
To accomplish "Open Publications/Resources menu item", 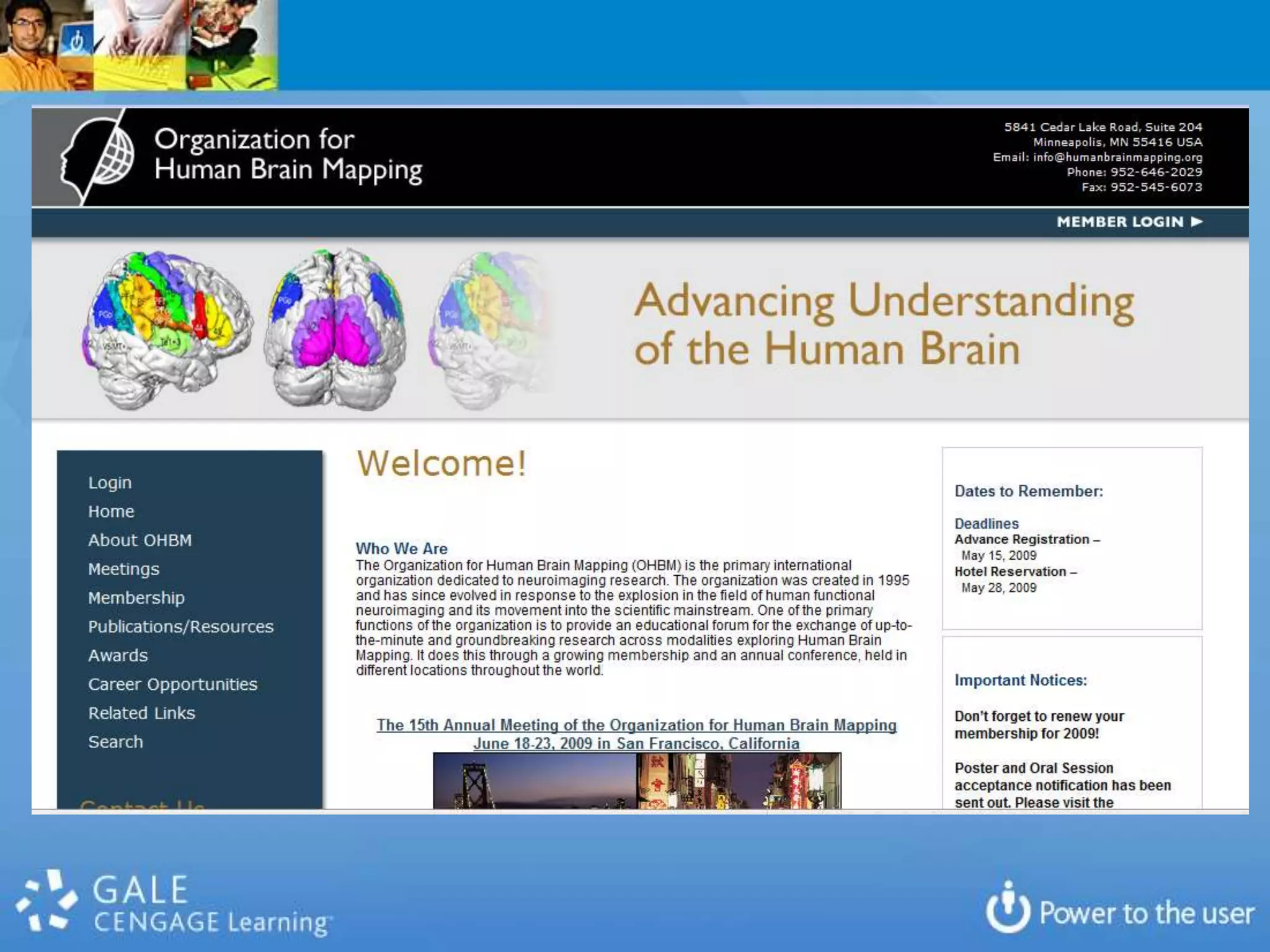I will [180, 627].
